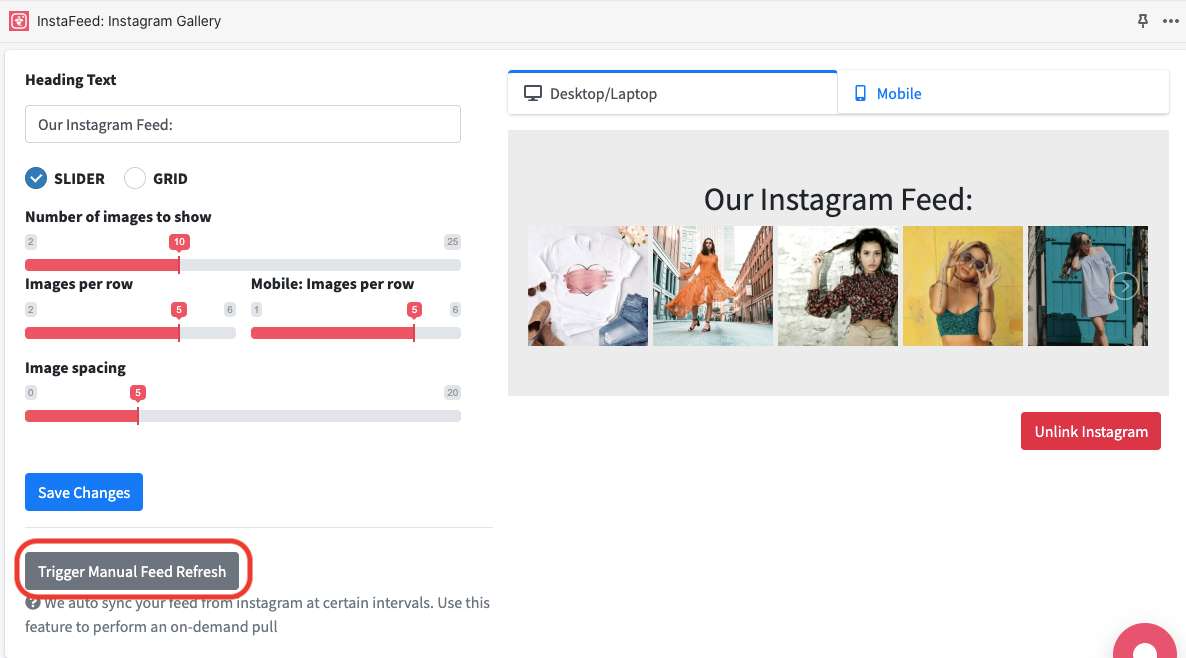The height and width of the screenshot is (658, 1186).
Task: Click the Heading Text input field
Action: coord(242,124)
